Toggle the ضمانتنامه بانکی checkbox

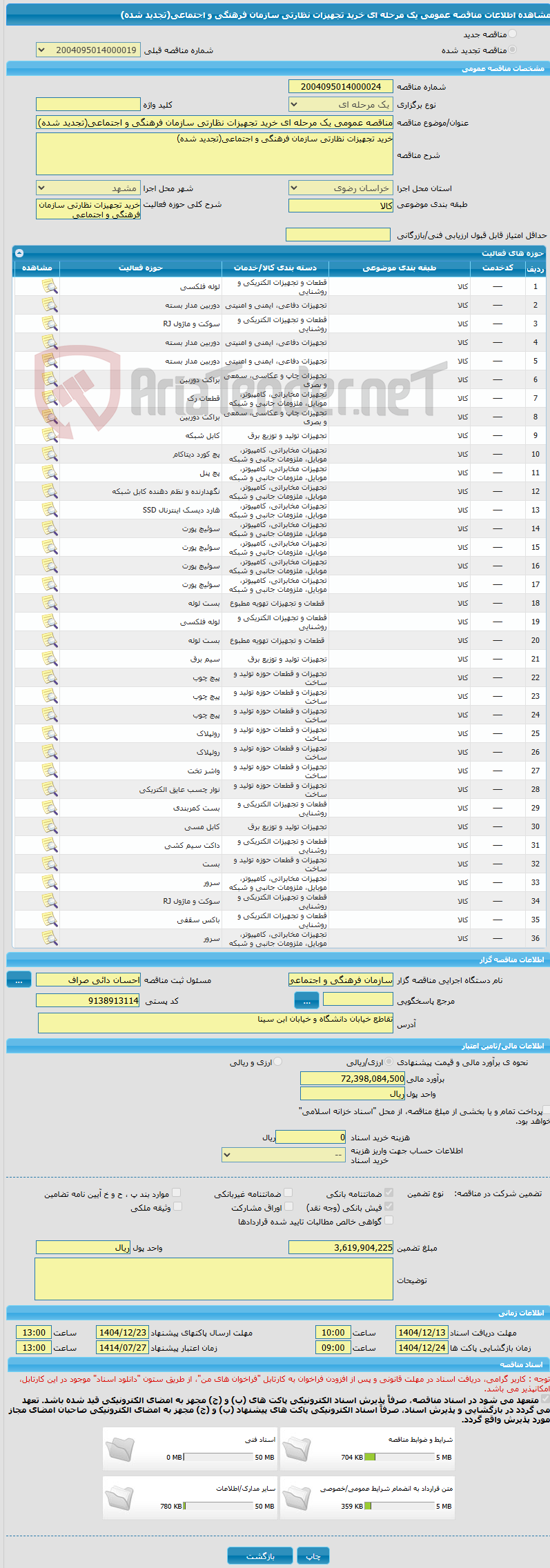pyautogui.click(x=389, y=1193)
